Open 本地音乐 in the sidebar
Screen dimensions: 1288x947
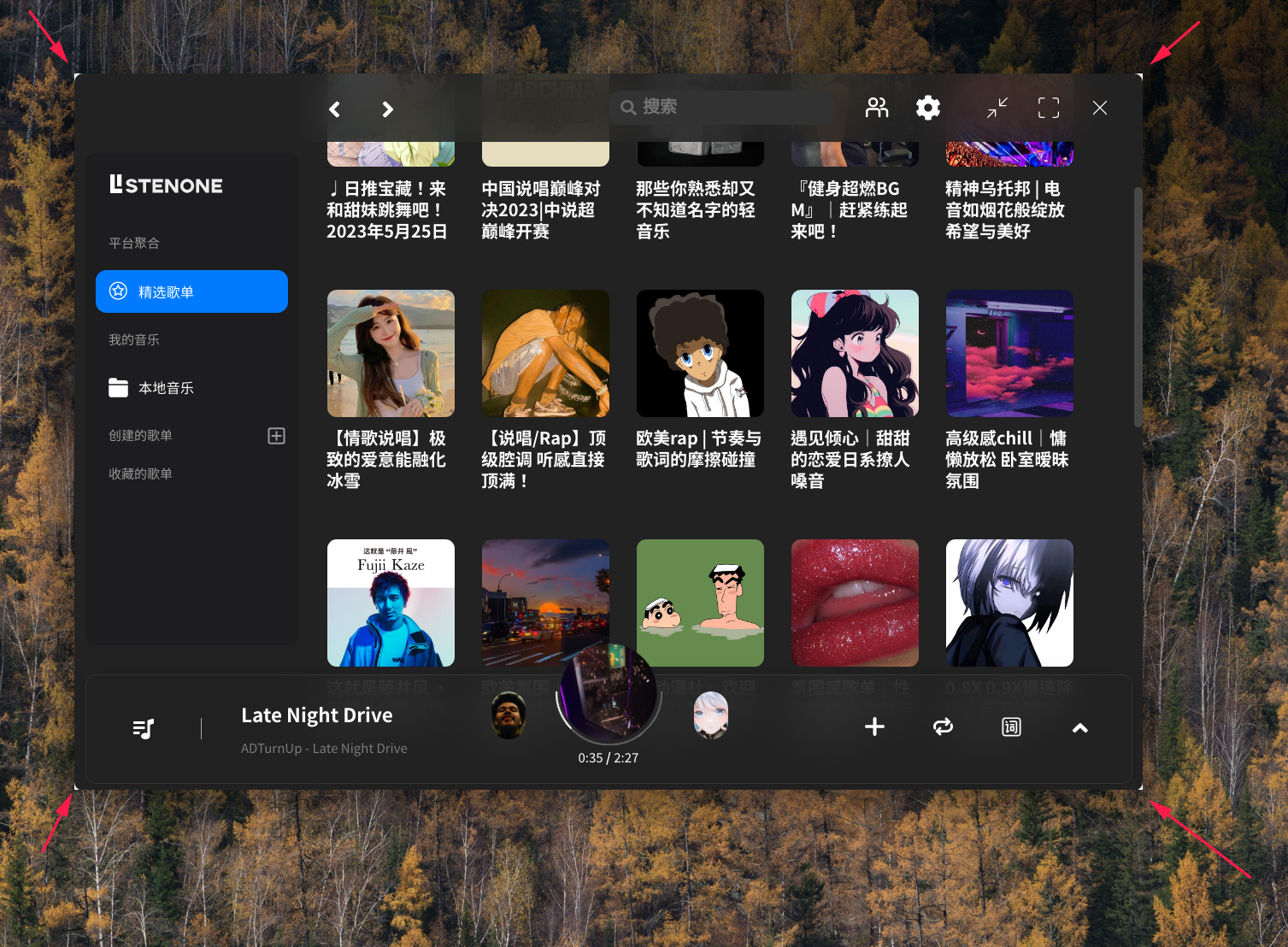pyautogui.click(x=166, y=388)
